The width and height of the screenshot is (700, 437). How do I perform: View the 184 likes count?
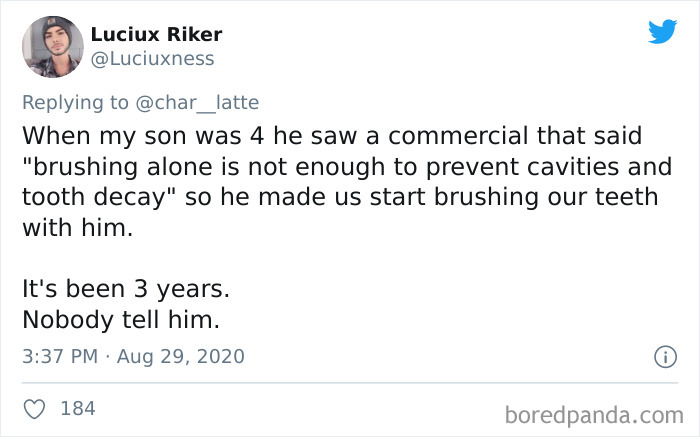tap(78, 408)
